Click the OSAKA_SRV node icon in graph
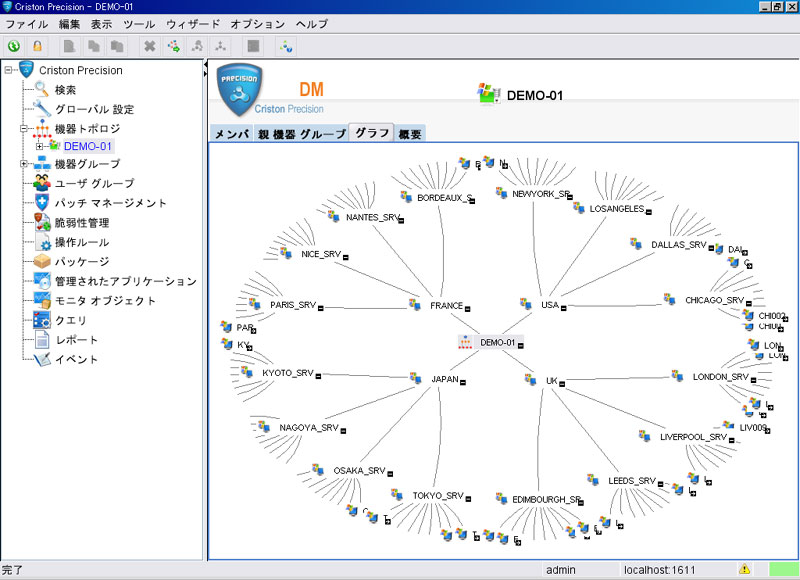The height and width of the screenshot is (580, 800). pyautogui.click(x=318, y=469)
